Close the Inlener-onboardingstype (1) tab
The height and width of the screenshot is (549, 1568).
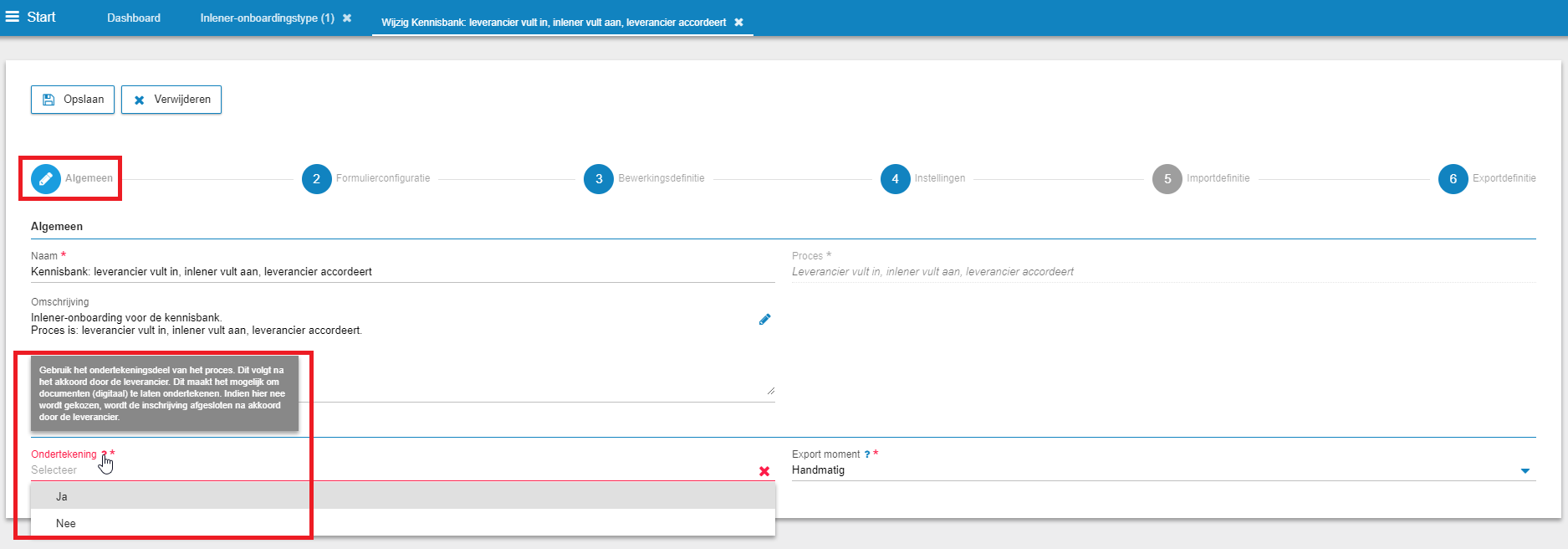347,18
